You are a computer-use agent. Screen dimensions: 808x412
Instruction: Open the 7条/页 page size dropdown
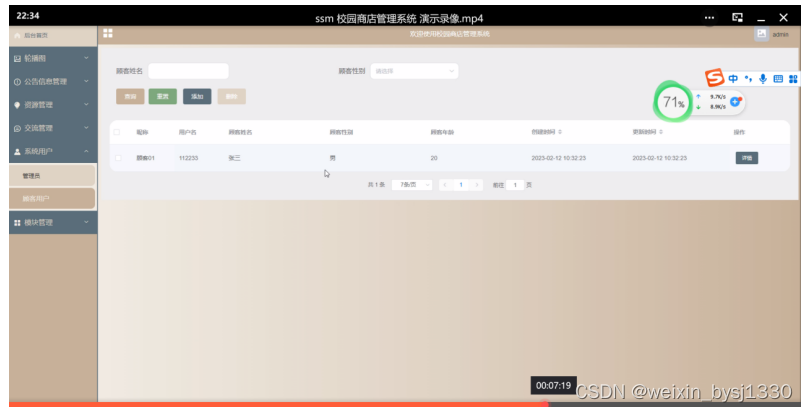pos(412,184)
